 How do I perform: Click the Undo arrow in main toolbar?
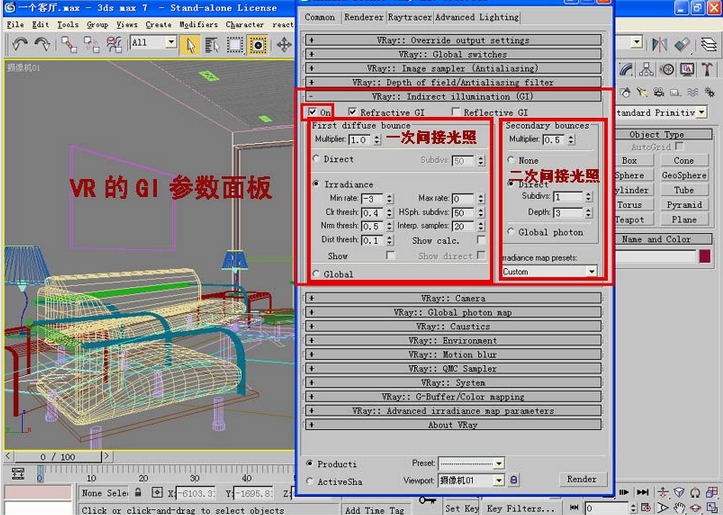coord(20,44)
